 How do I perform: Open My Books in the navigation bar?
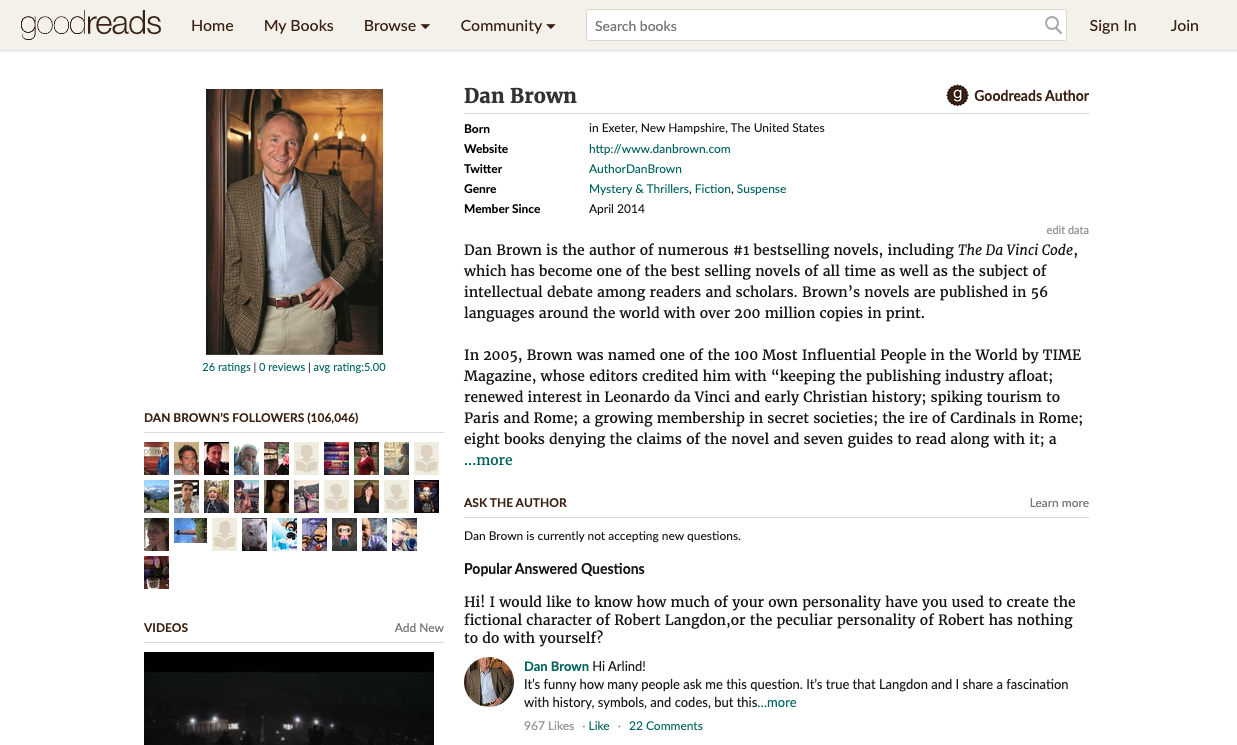299,25
